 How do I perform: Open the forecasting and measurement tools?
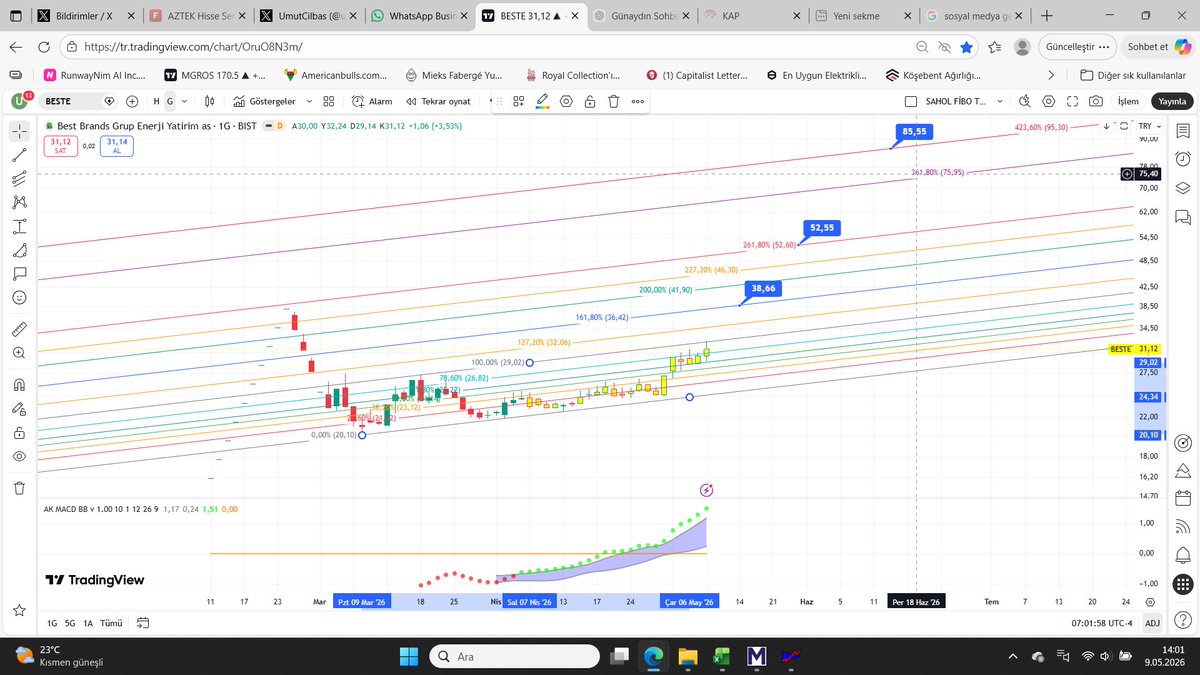click(19, 226)
